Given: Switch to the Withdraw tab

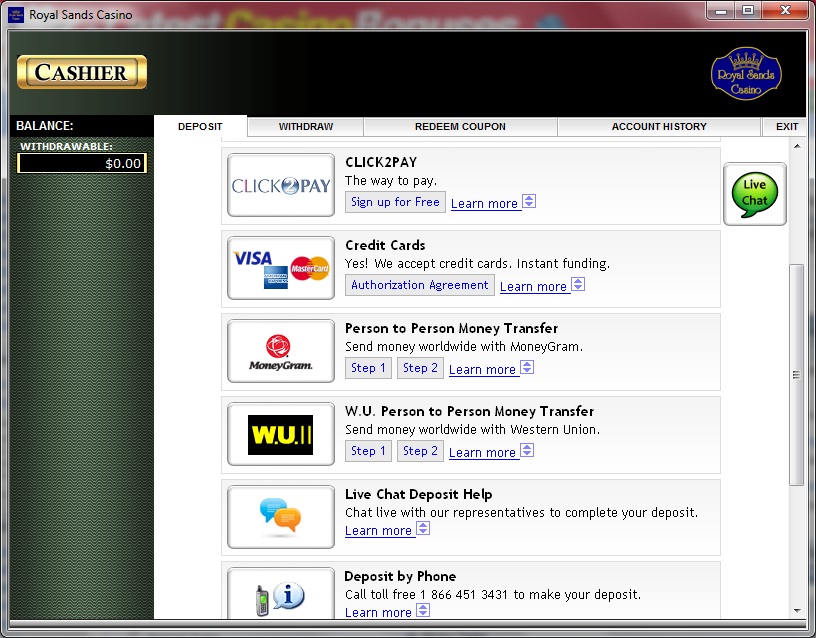Looking at the screenshot, I should tap(305, 127).
